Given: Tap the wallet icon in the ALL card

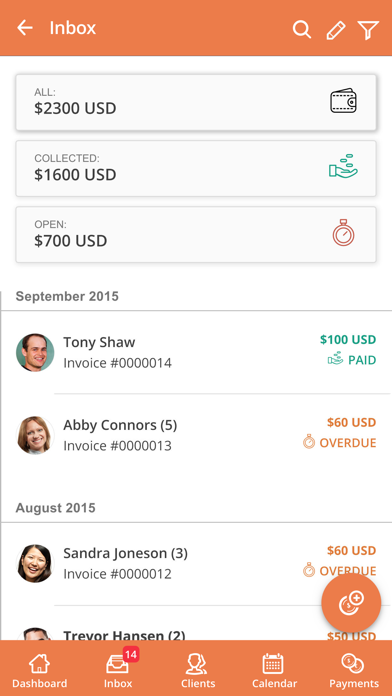Looking at the screenshot, I should [x=344, y=101].
